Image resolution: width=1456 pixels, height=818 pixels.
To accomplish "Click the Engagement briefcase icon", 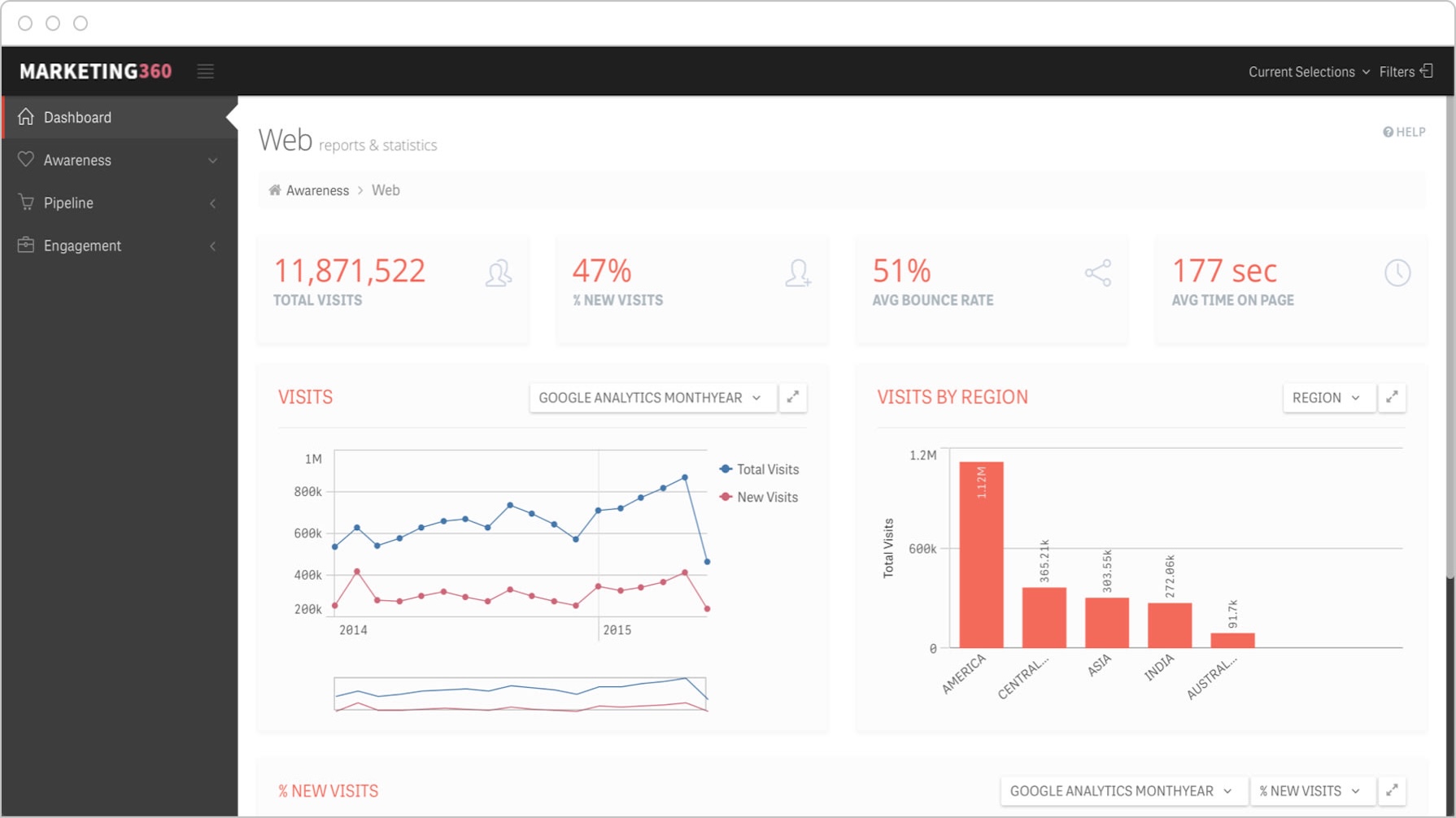I will click(25, 245).
